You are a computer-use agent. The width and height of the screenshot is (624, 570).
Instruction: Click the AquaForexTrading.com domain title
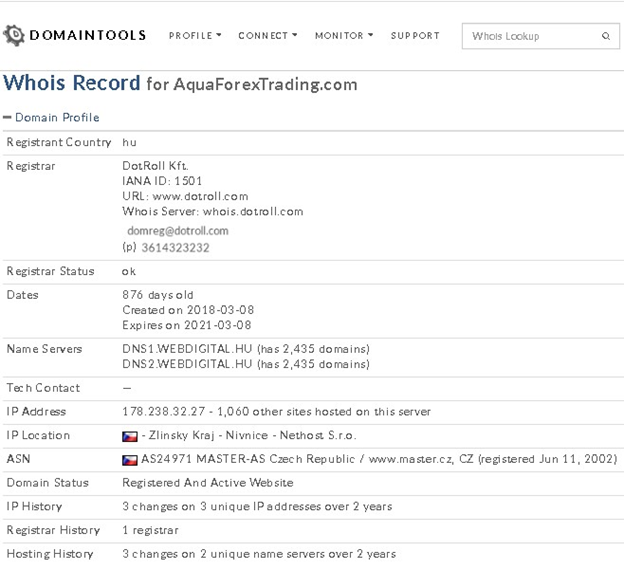(265, 85)
